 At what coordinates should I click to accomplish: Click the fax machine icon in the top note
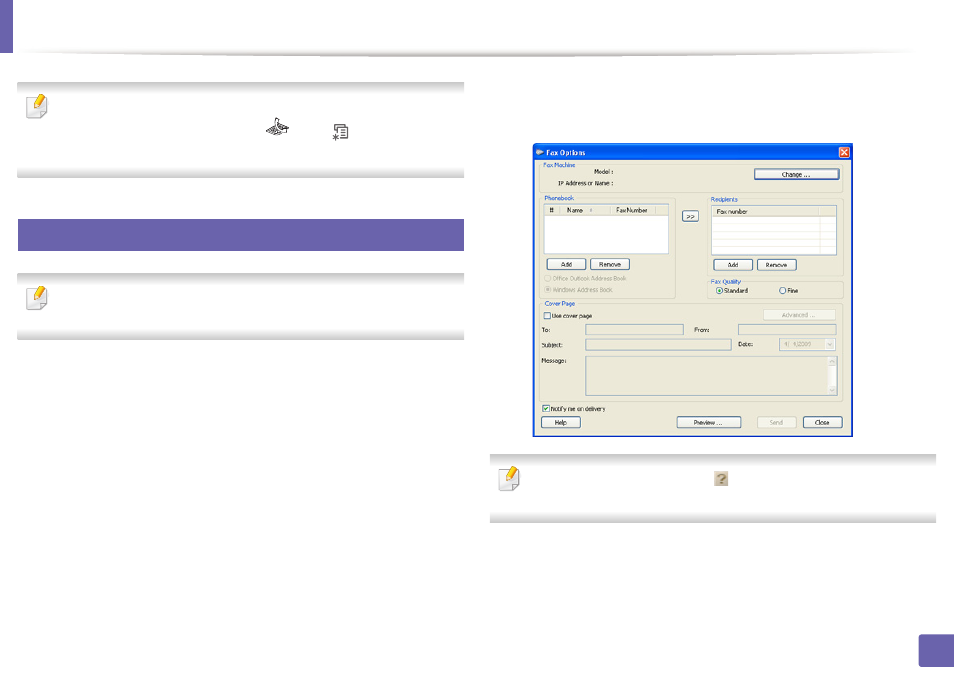[277, 127]
